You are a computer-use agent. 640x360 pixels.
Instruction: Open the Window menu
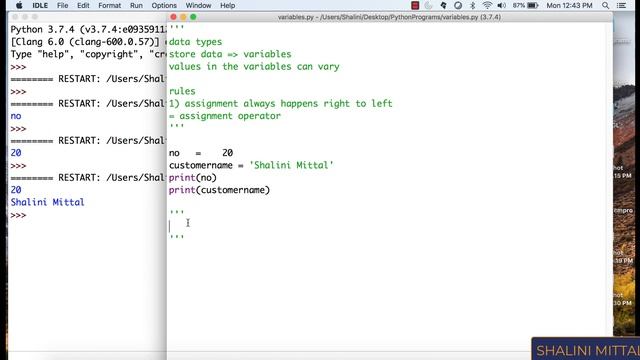pyautogui.click(x=198, y=5)
